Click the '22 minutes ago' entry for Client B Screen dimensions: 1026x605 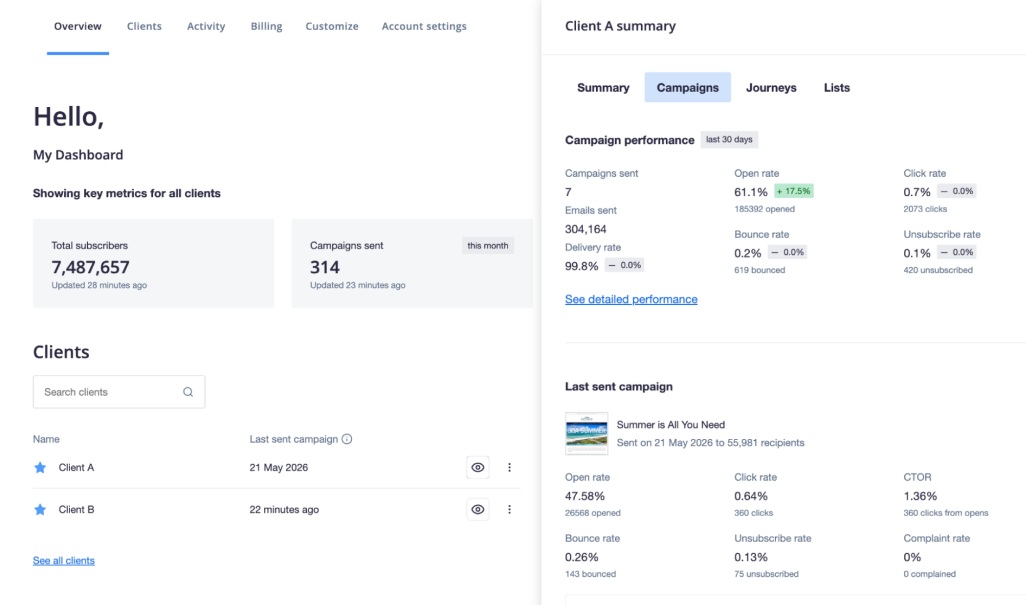284,510
